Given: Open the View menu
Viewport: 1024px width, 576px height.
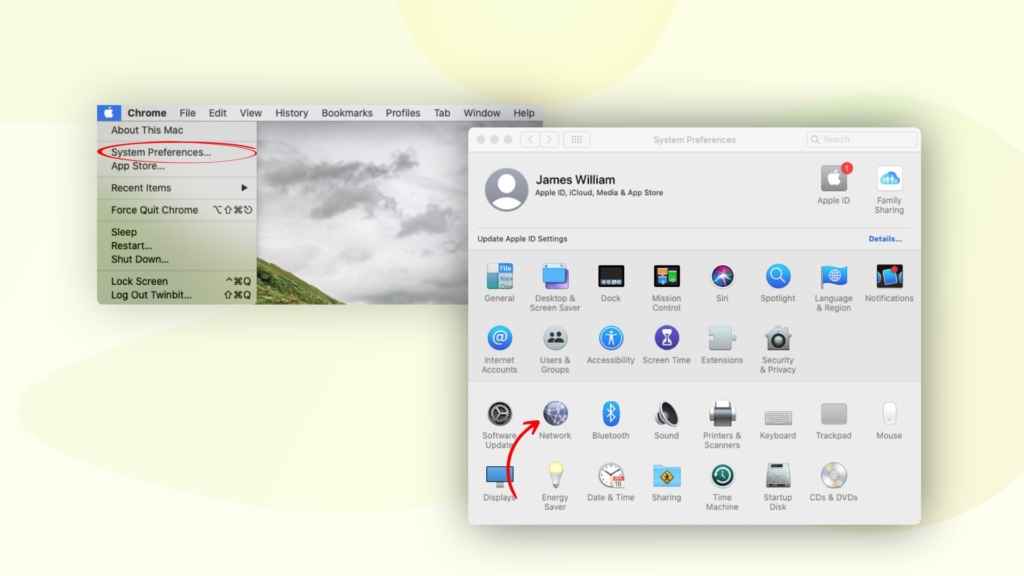Looking at the screenshot, I should tap(251, 112).
